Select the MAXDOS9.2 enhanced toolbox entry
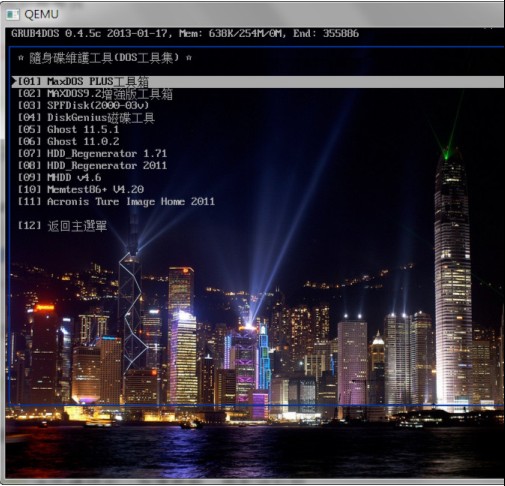 point(95,94)
